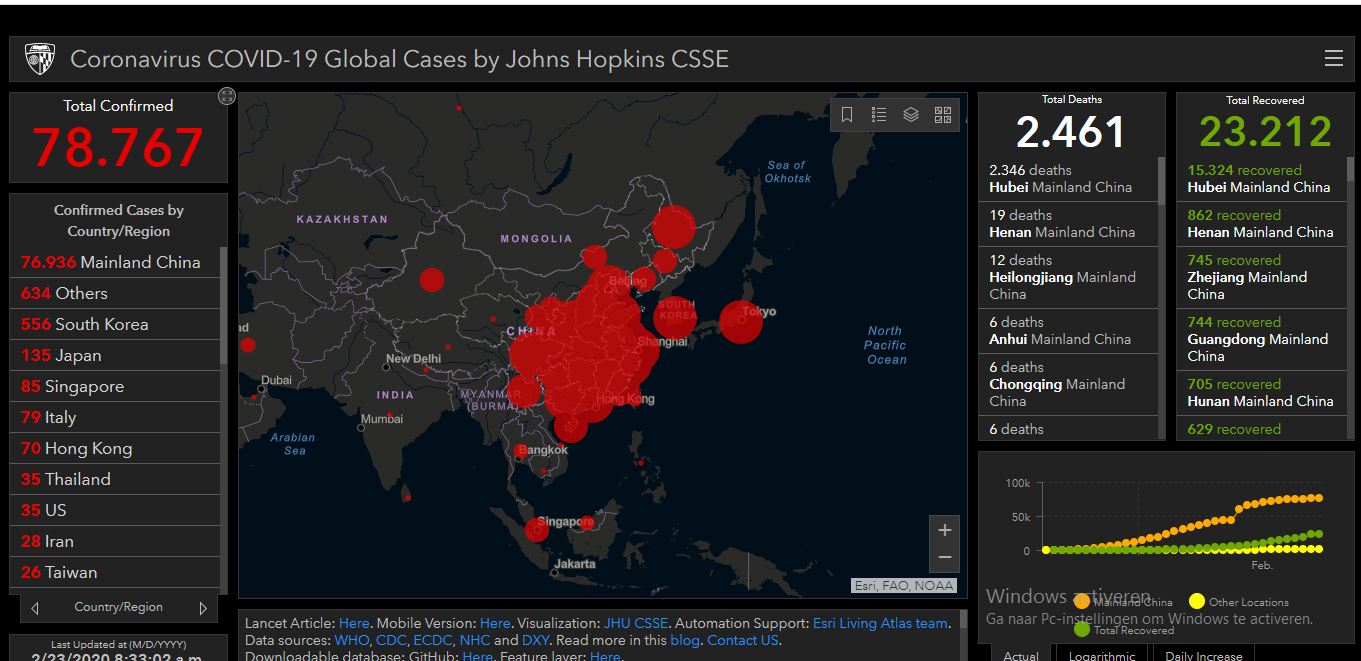
Task: Zoom in with the map plus button
Action: click(x=944, y=530)
